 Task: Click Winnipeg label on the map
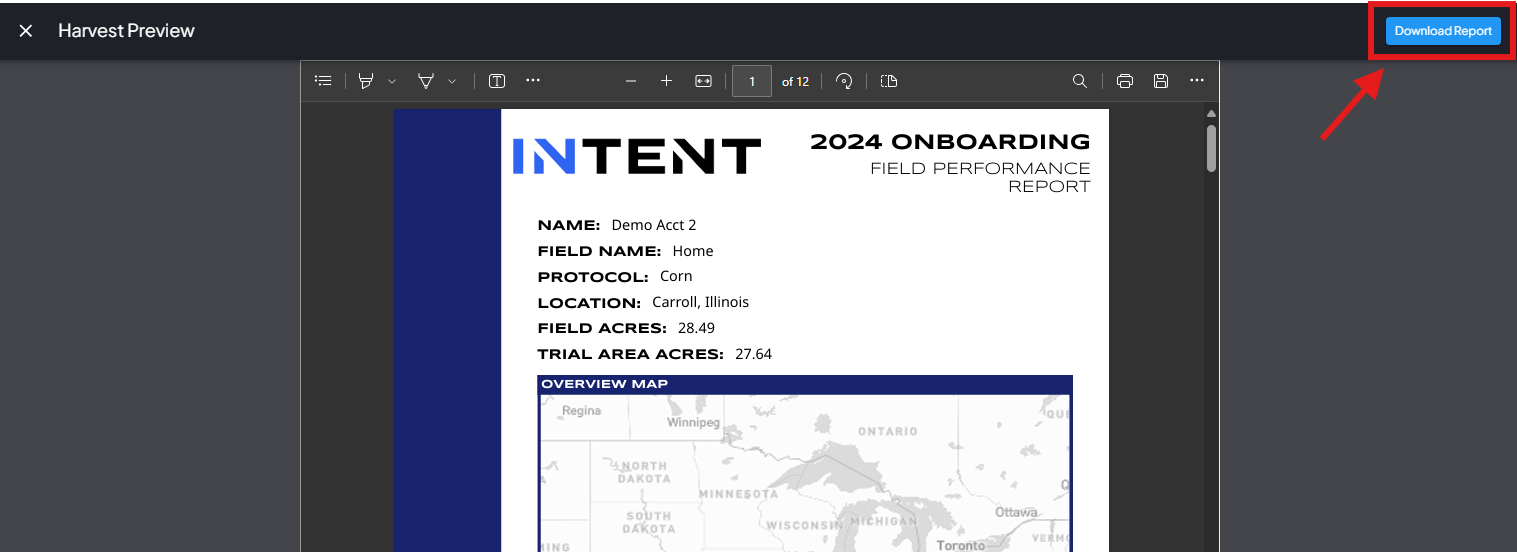click(x=694, y=423)
